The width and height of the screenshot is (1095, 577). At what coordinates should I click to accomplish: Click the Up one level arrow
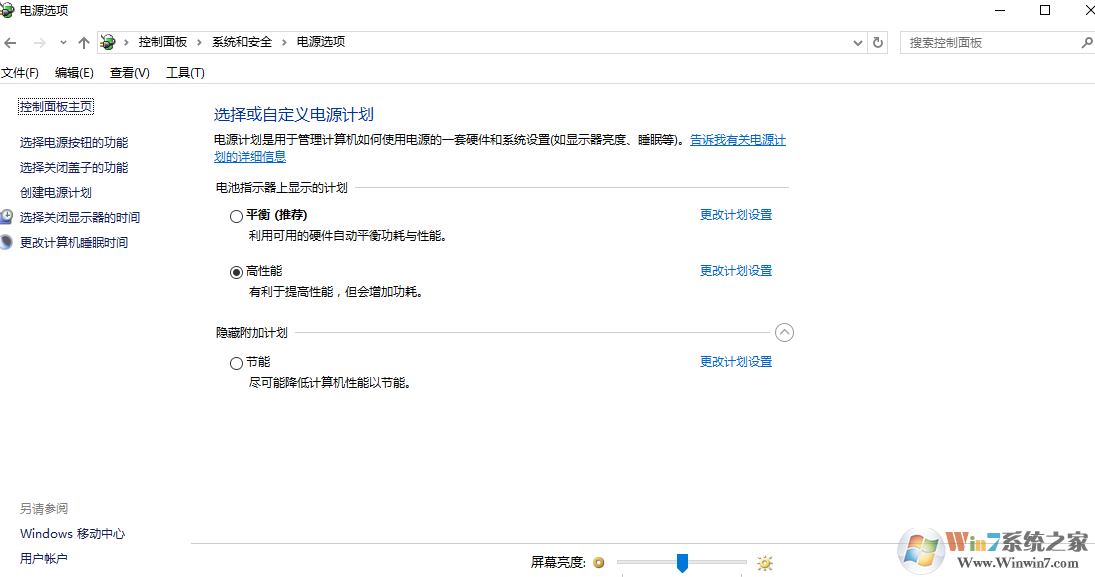point(83,42)
